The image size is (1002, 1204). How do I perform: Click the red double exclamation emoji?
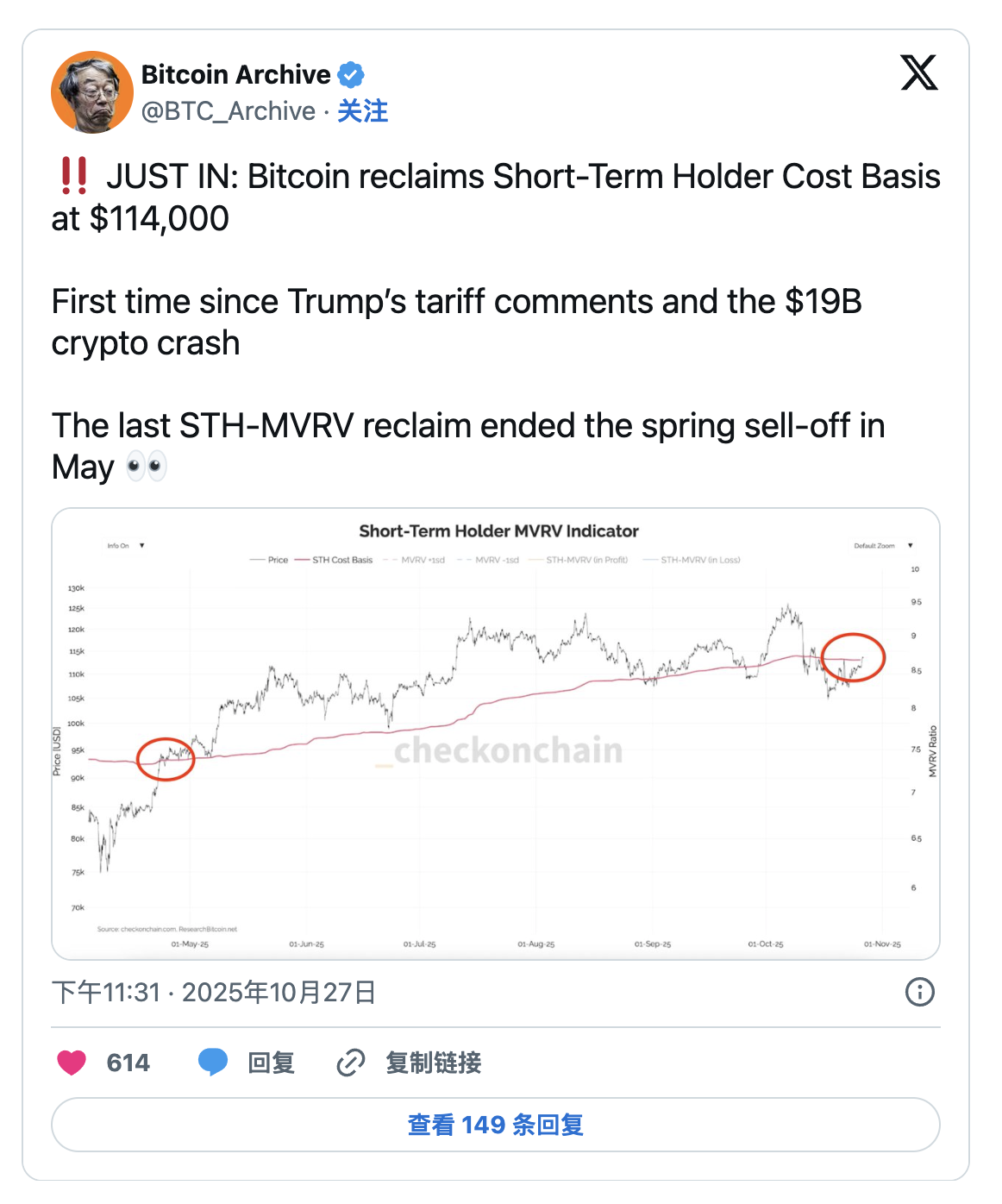(74, 176)
